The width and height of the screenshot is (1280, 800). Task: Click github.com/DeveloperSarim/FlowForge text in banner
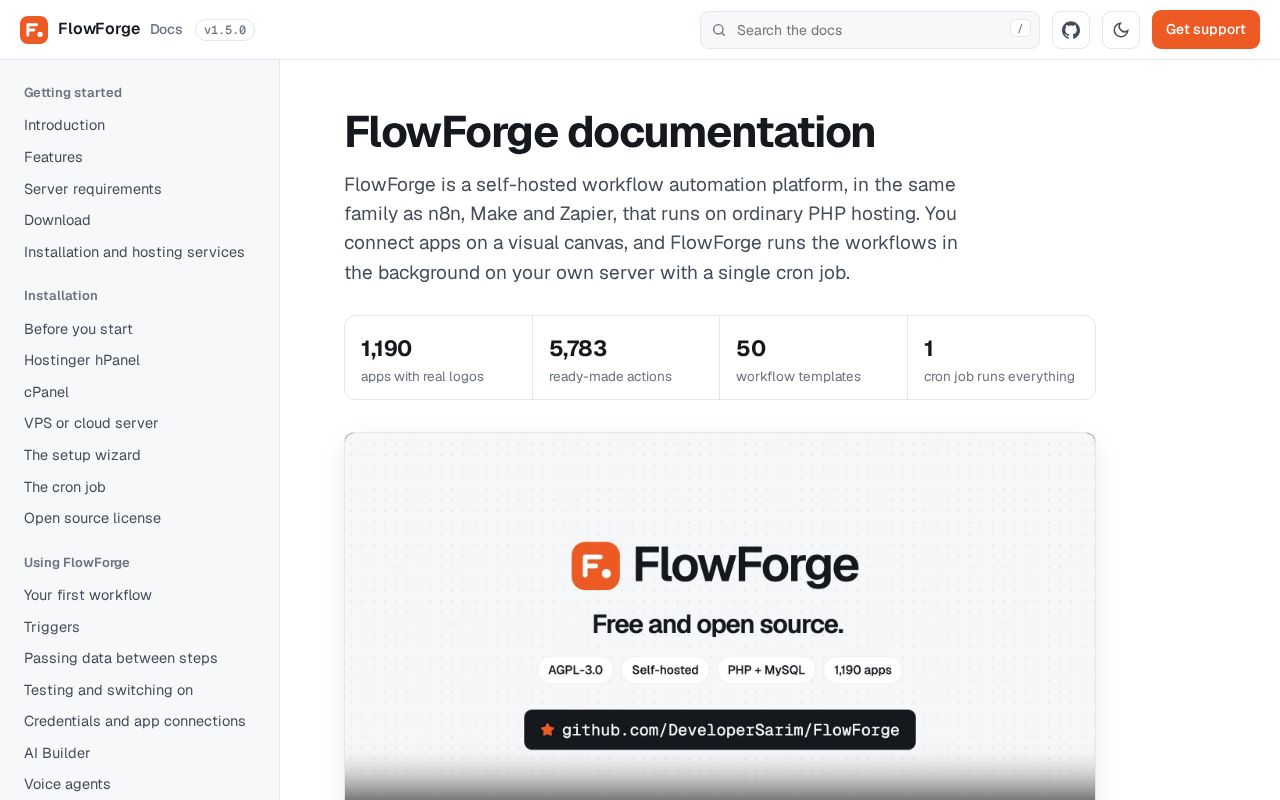[x=731, y=730]
